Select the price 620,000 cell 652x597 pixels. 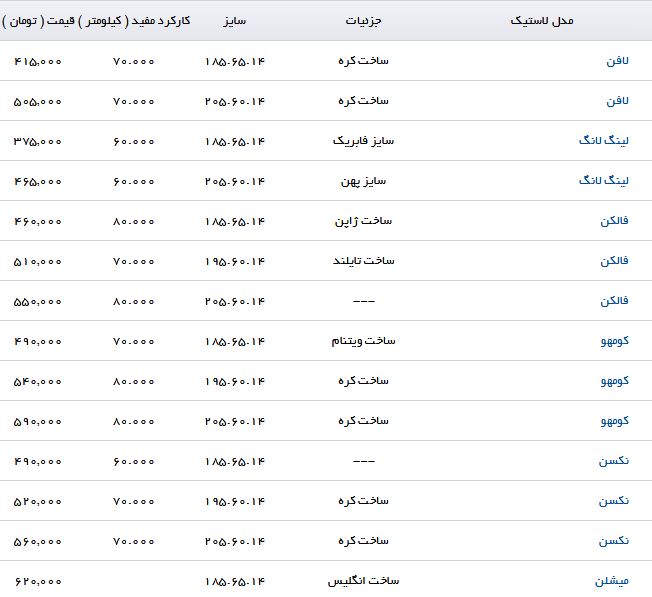tap(37, 581)
